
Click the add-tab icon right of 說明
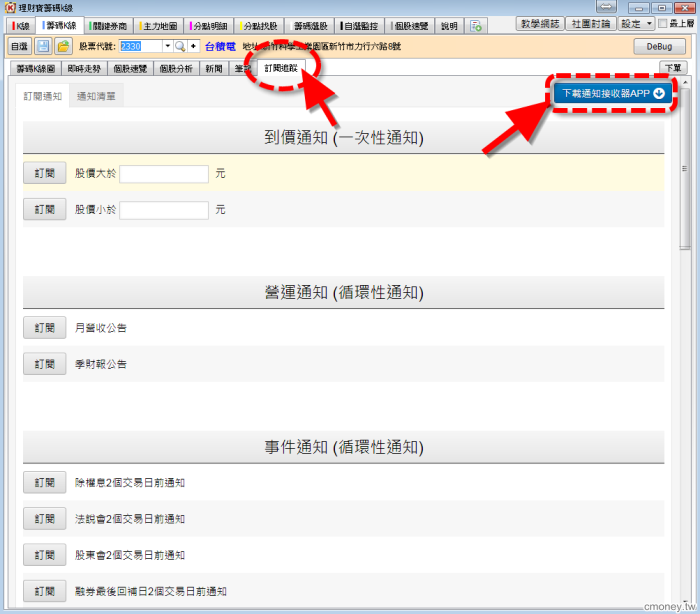pyautogui.click(x=477, y=25)
